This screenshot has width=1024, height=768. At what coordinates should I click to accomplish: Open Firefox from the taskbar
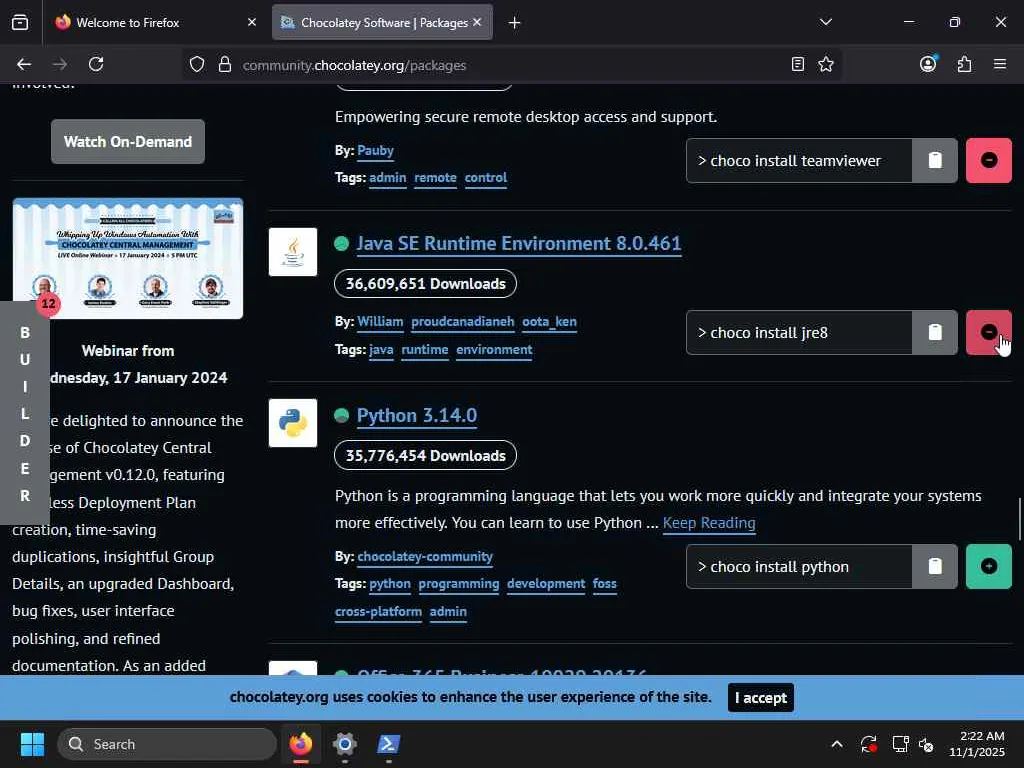(x=301, y=744)
